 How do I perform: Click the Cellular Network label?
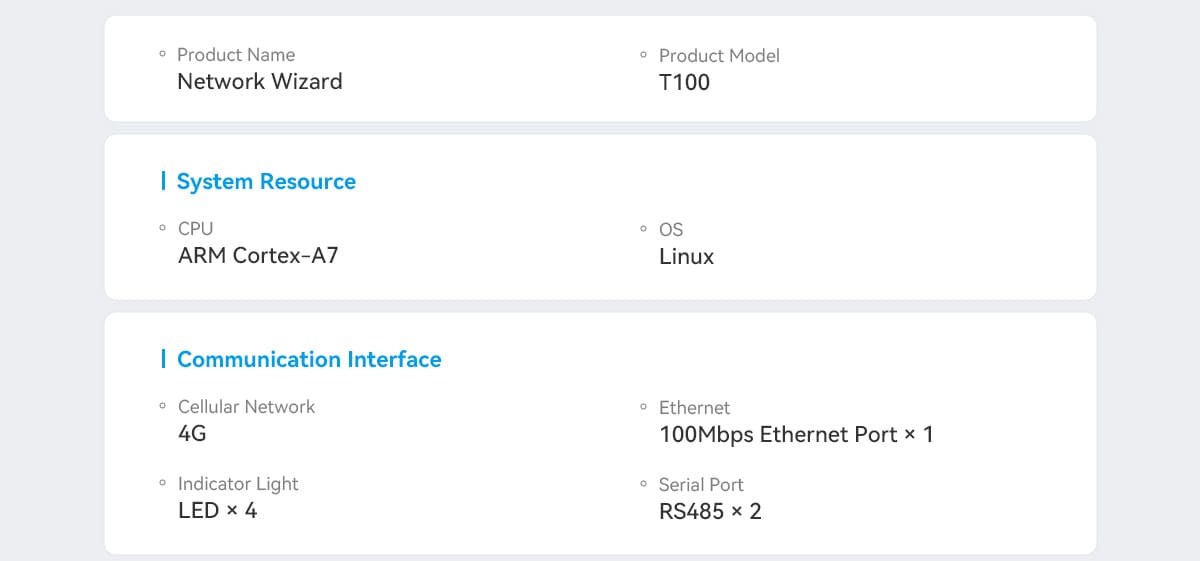point(246,407)
